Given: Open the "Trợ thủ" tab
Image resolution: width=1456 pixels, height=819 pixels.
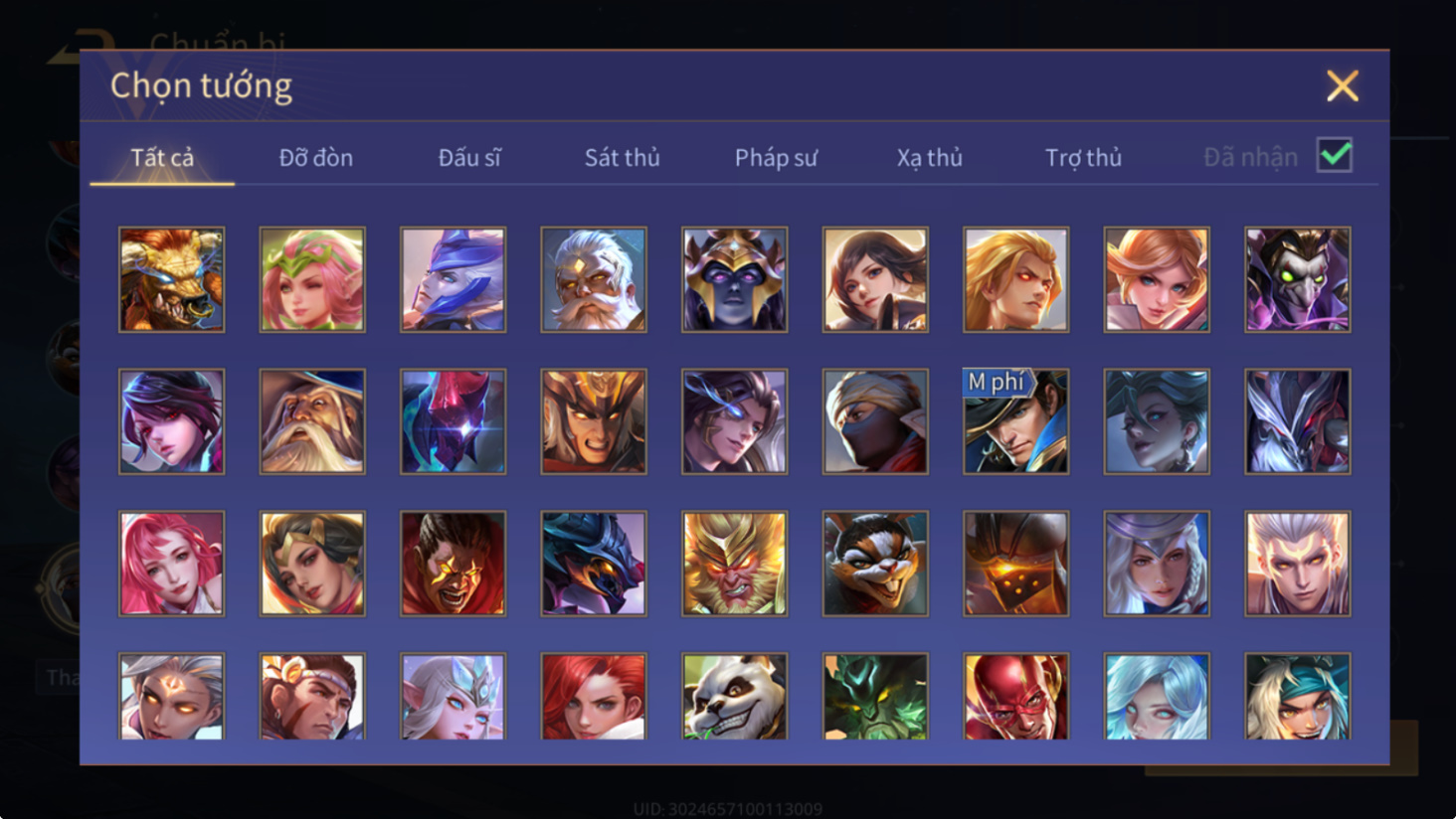Looking at the screenshot, I should (1083, 157).
